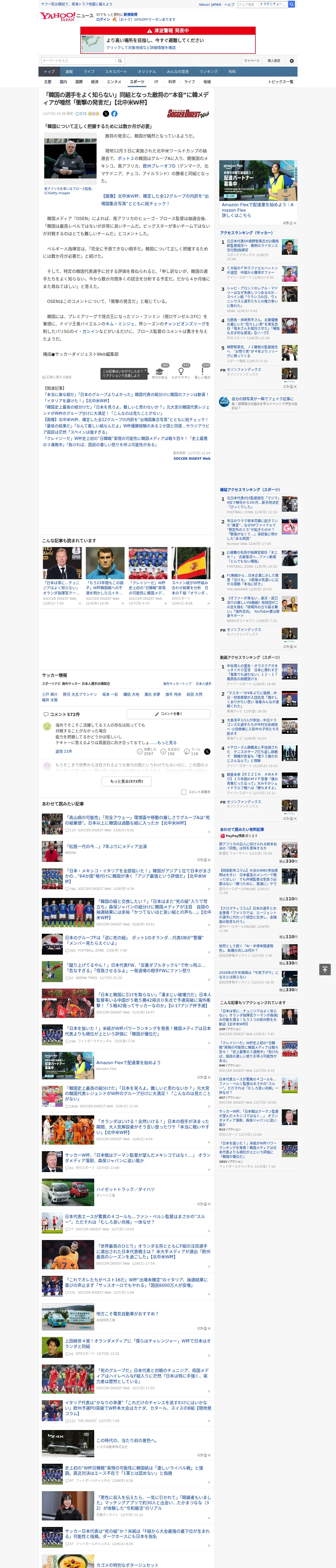This screenshot has height=1568, width=336.
Task: Click the tsunami warning map thumbnail
Action: coord(93,44)
